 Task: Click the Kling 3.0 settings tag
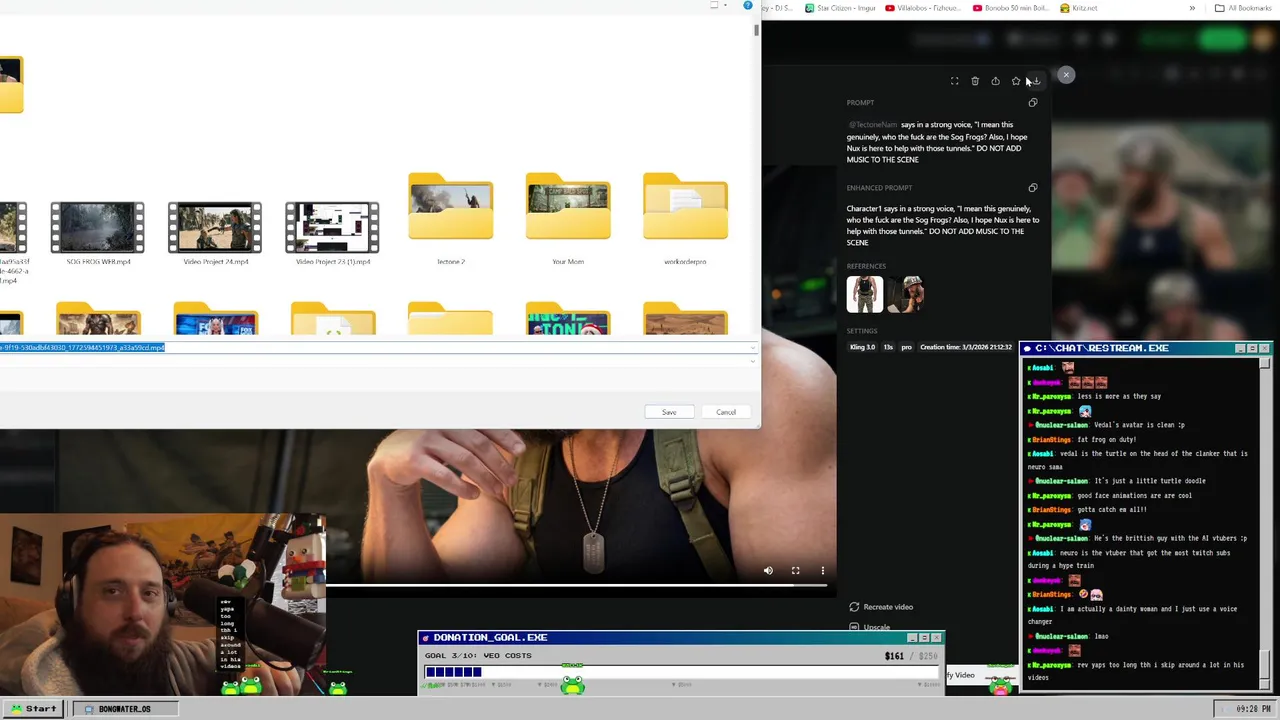pyautogui.click(x=862, y=347)
